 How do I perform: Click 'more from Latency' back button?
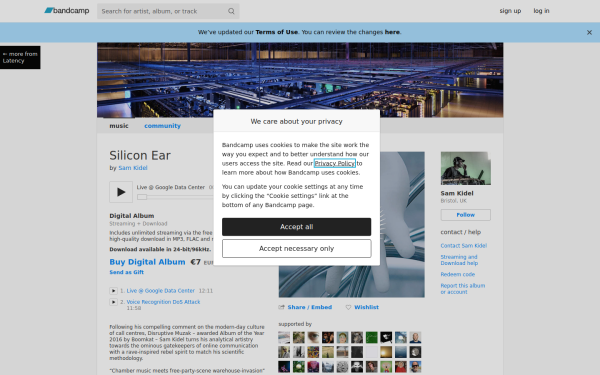20,57
